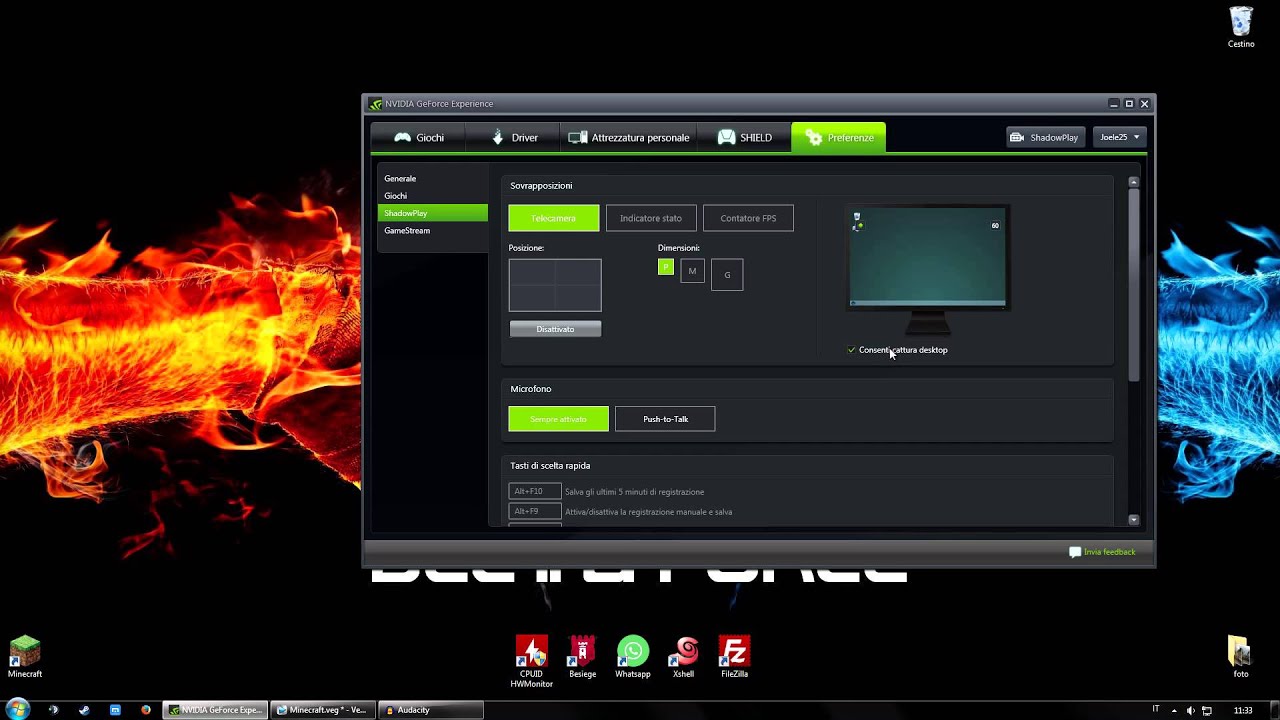Screen dimensions: 1280x720
Task: Click the Alt+F9 hotkey field
Action: [x=535, y=511]
